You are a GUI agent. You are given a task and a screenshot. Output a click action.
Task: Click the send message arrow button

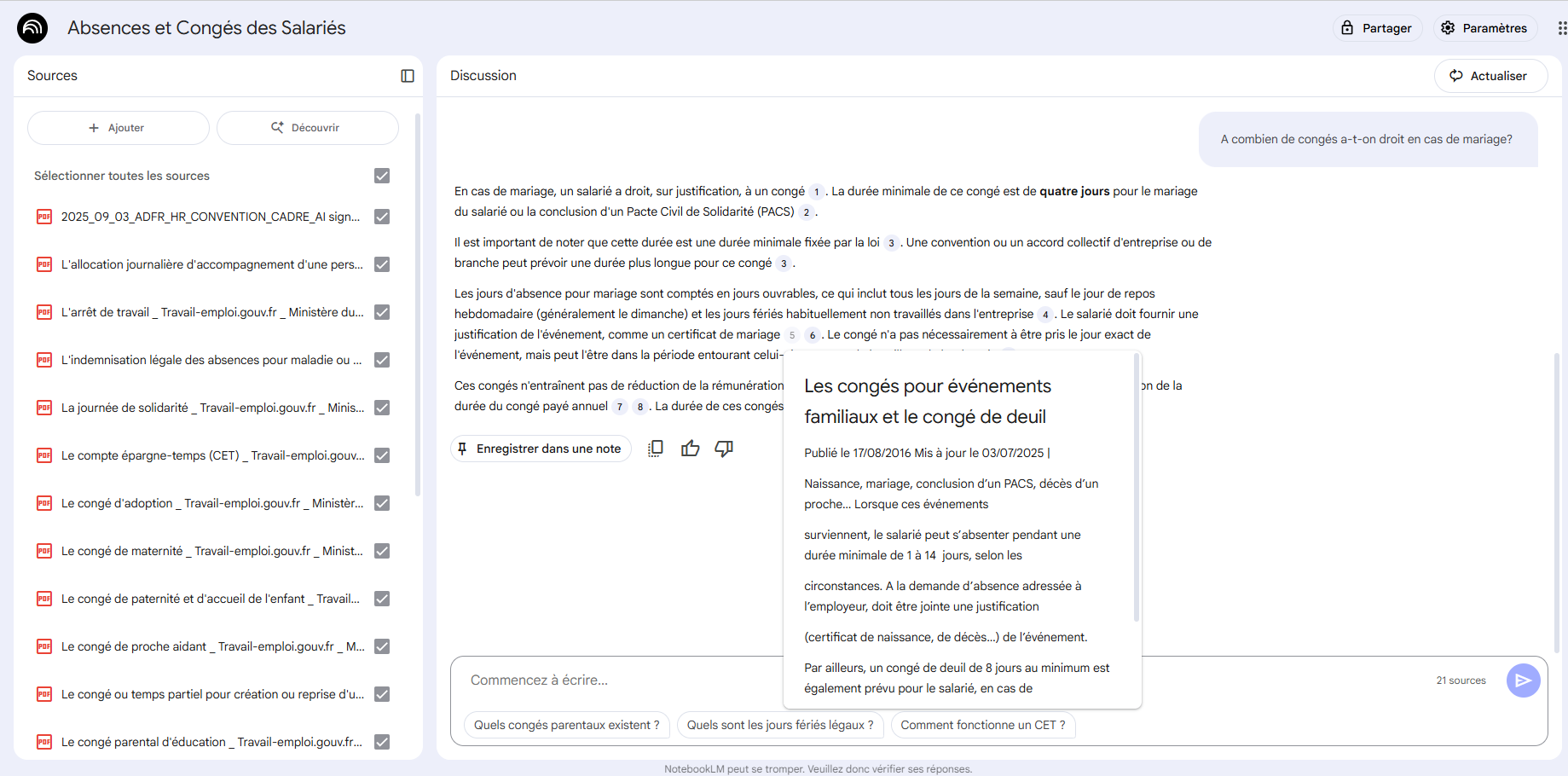[x=1522, y=680]
